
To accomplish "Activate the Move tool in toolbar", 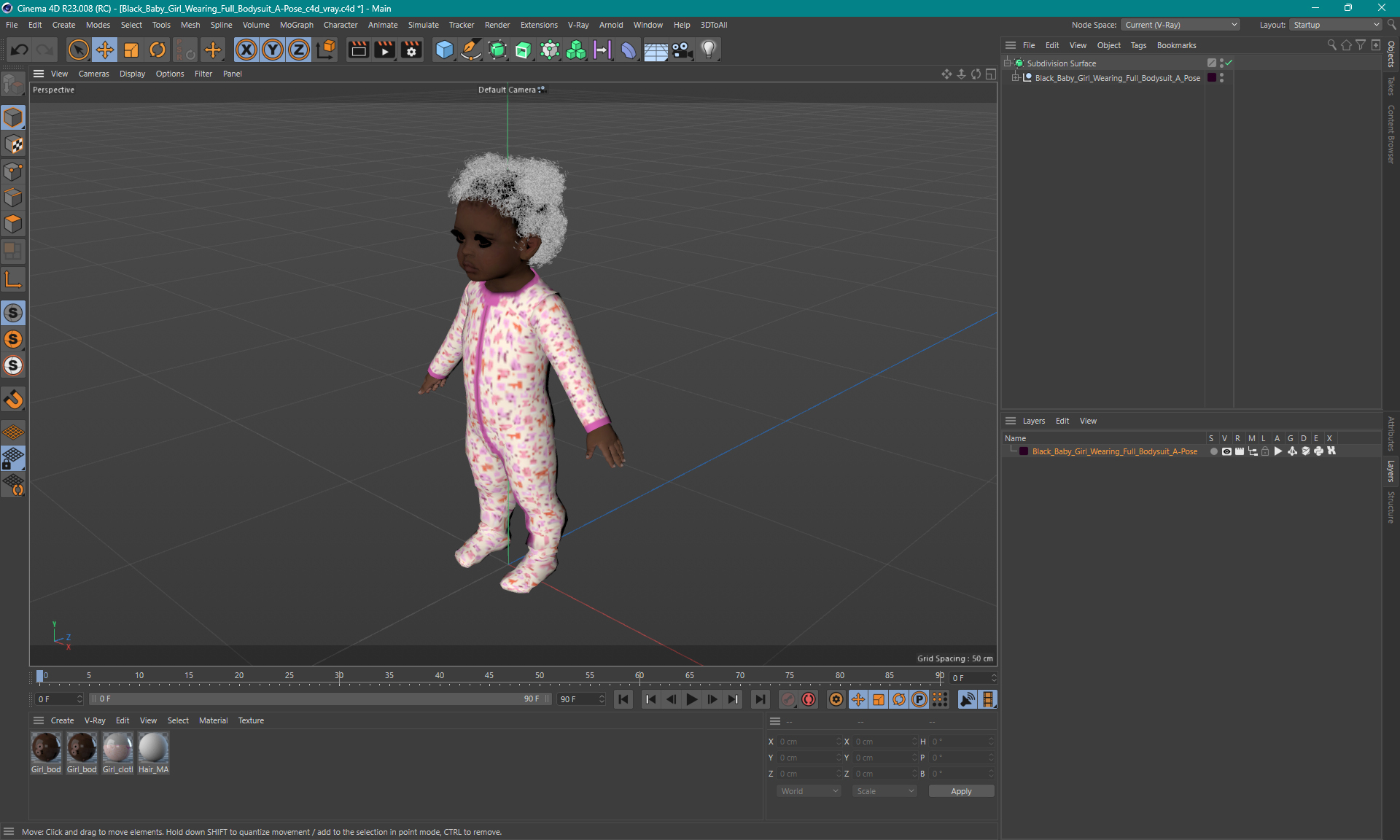I will point(105,50).
